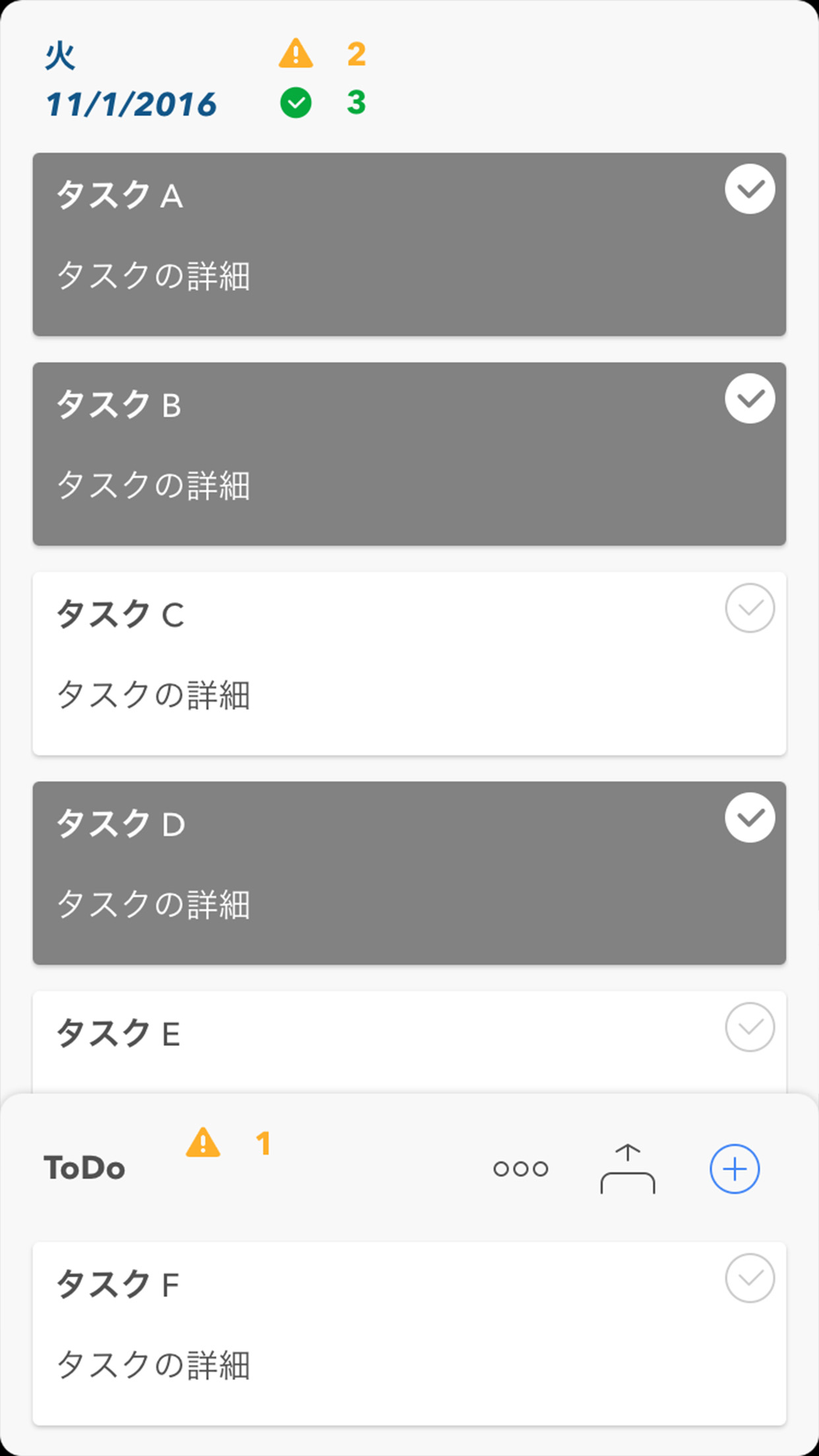
Task: Add a new ToDo with the plus button
Action: coord(734,1168)
